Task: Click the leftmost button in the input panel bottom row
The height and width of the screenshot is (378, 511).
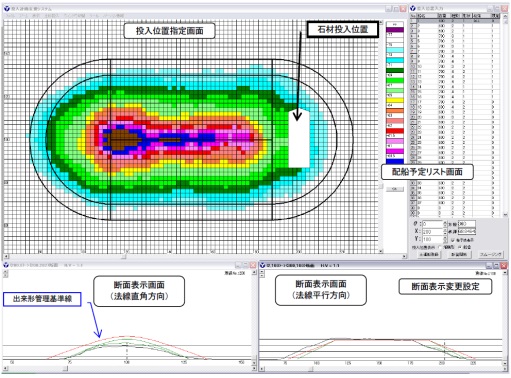Action: click(429, 254)
